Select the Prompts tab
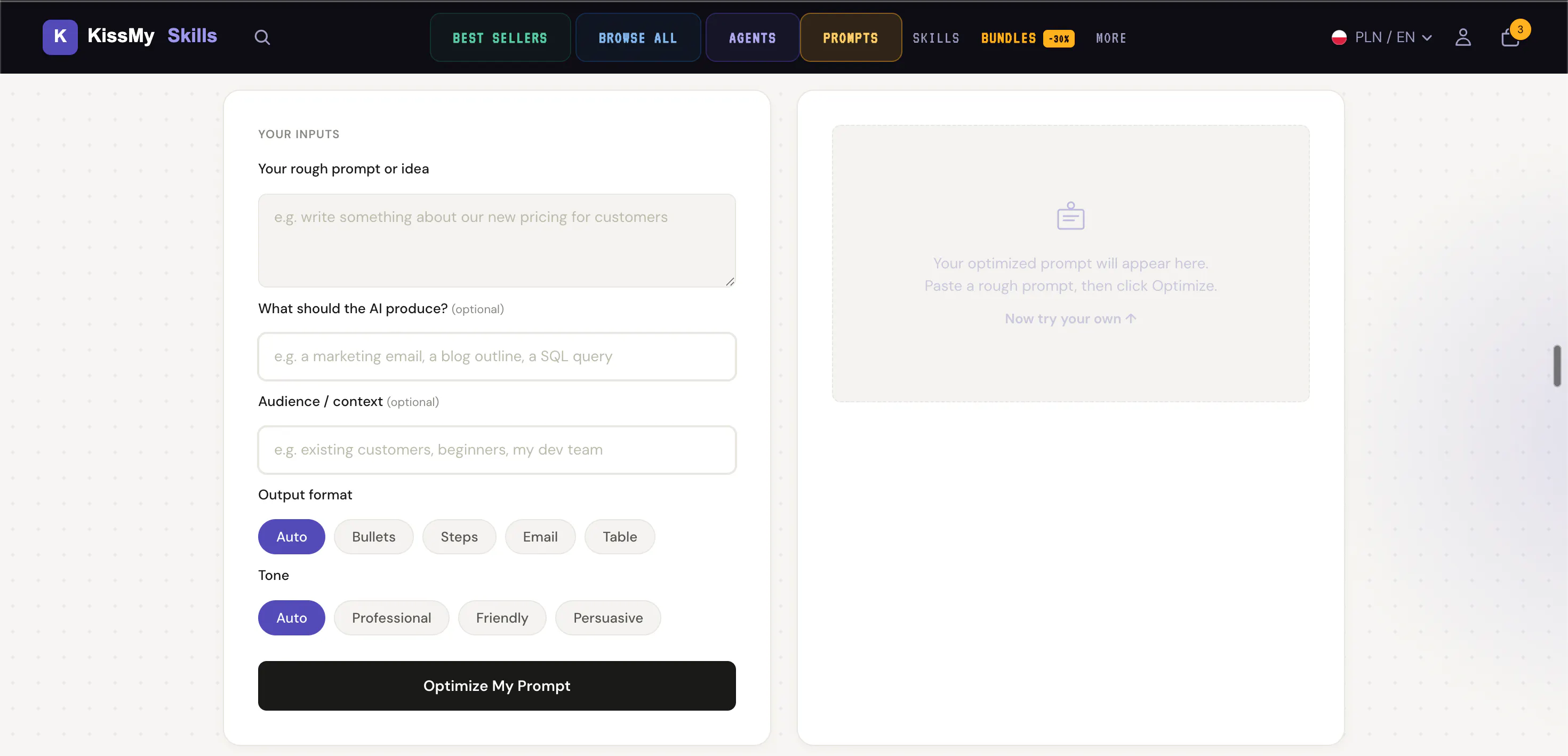Viewport: 1568px width, 756px height. (850, 38)
